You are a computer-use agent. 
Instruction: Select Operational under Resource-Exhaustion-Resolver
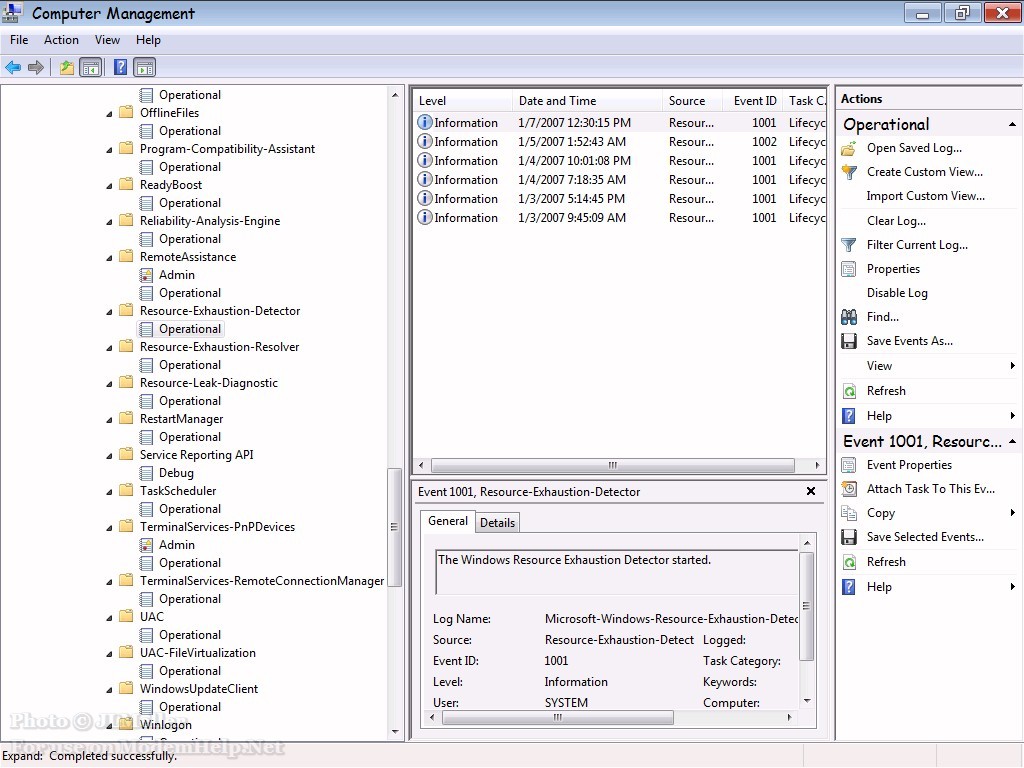point(189,365)
